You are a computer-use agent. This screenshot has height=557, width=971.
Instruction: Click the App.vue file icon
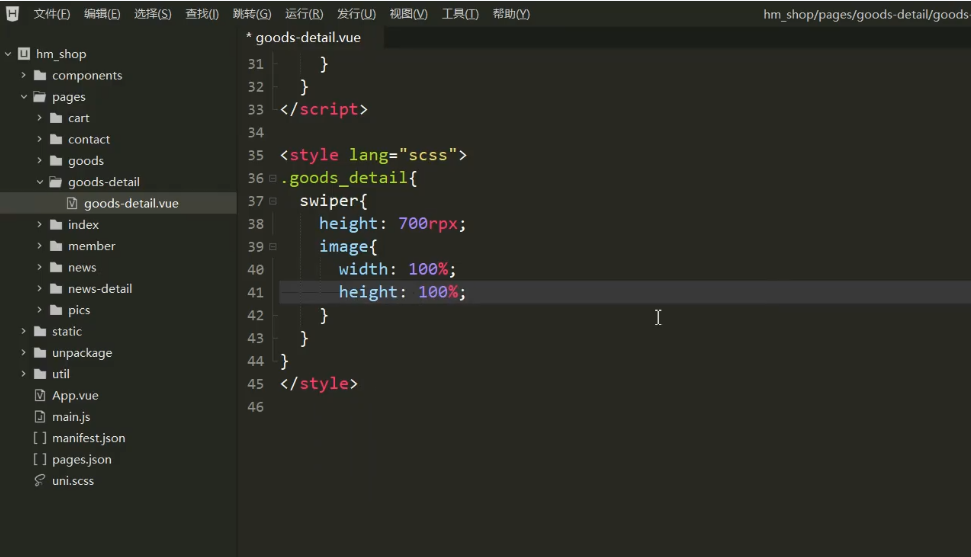pyautogui.click(x=40, y=395)
